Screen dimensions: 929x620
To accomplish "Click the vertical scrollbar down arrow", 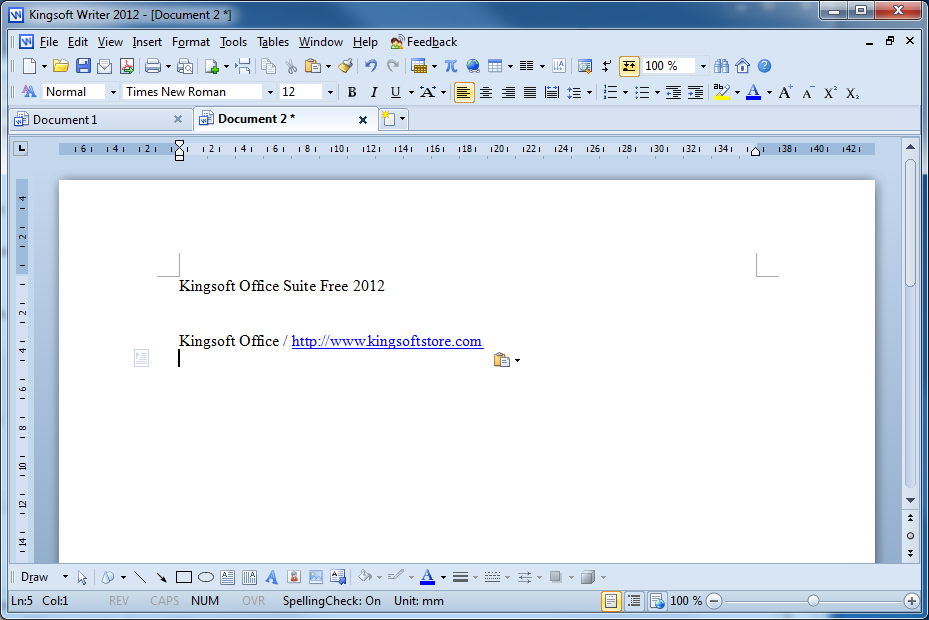I will coord(911,501).
